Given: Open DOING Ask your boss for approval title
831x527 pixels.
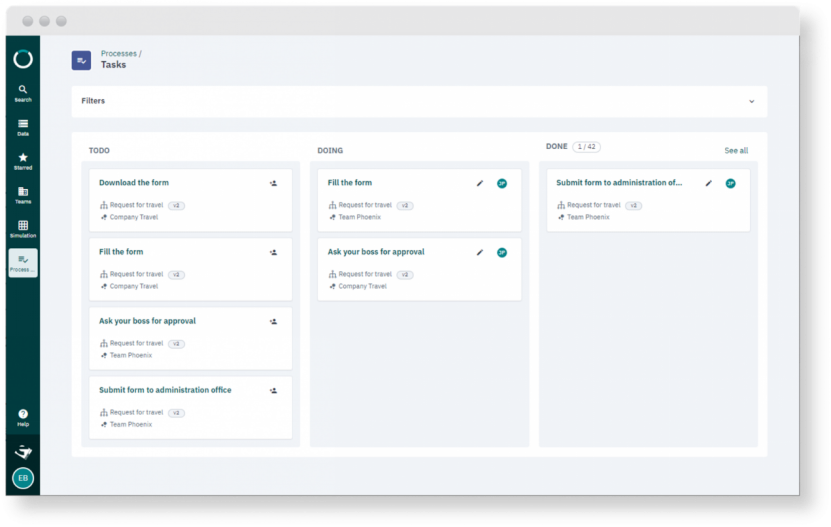Looking at the screenshot, I should click(x=376, y=252).
